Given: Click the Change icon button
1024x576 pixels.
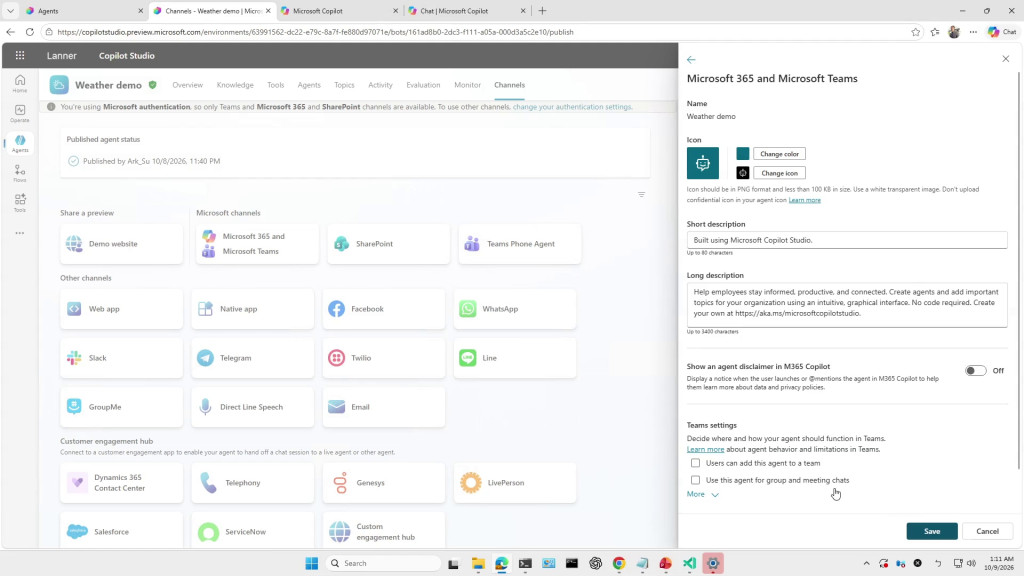Looking at the screenshot, I should click(x=779, y=173).
